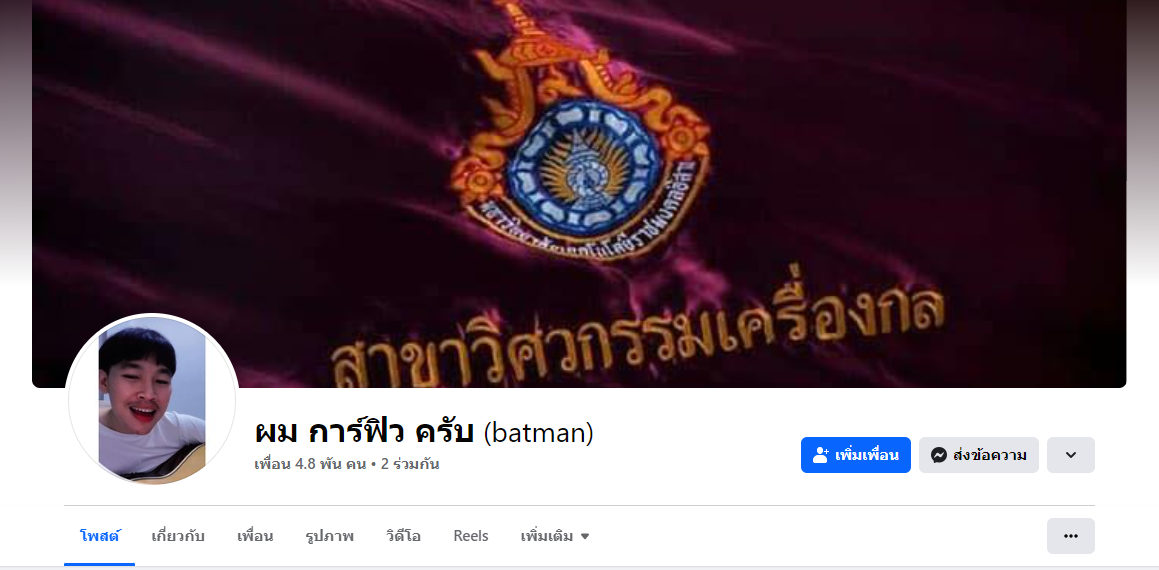Start a chat using ส่งข้อความ button
Viewport: 1159px width, 570px height.
coord(979,455)
